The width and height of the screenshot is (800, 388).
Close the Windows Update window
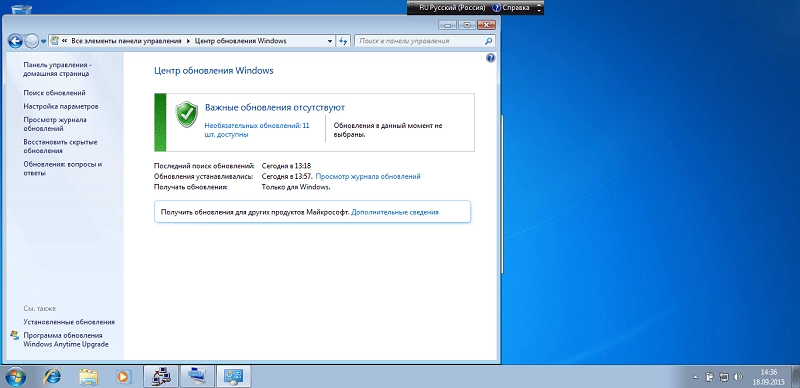point(486,25)
